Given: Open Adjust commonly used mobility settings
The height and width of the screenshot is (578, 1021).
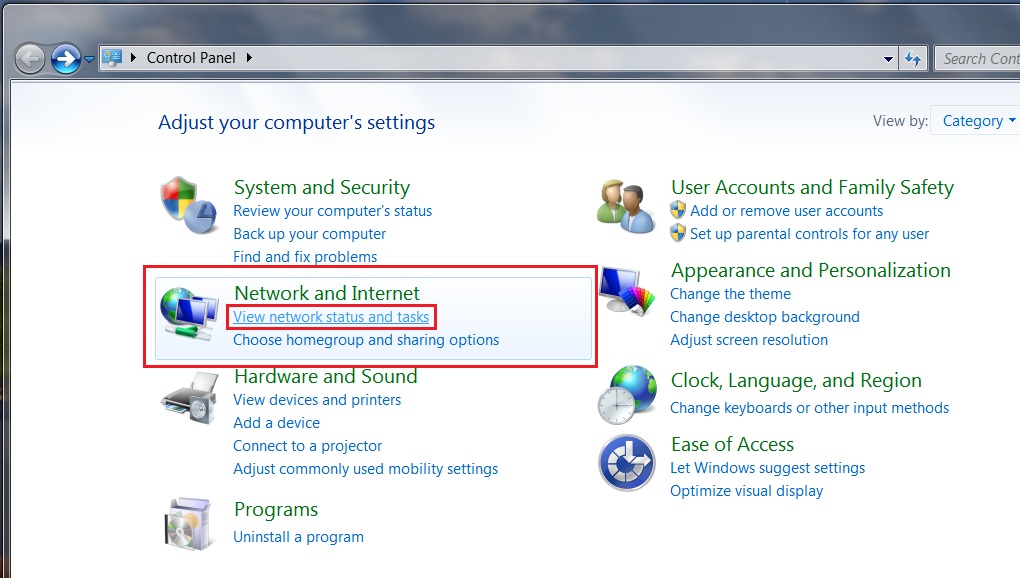Looking at the screenshot, I should pyautogui.click(x=365, y=469).
